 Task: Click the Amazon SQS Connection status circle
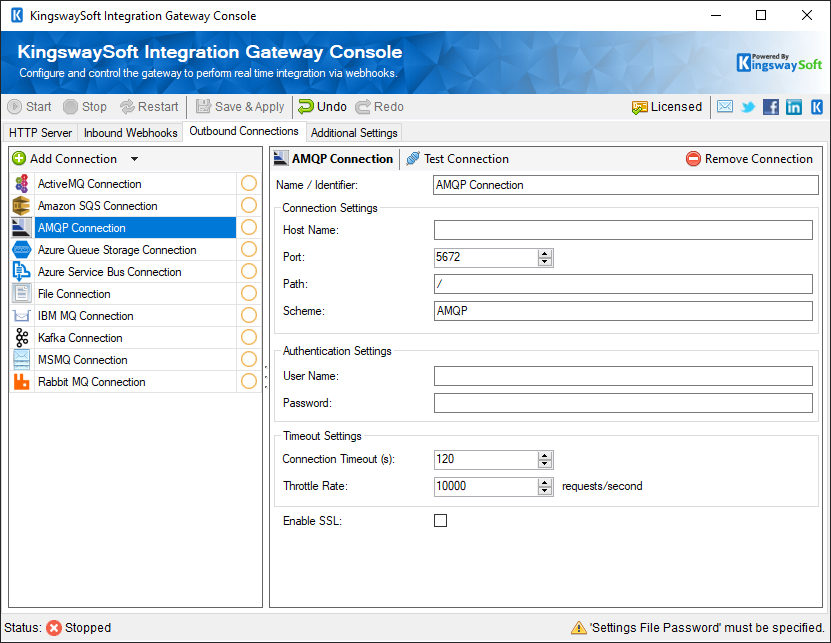click(x=249, y=205)
